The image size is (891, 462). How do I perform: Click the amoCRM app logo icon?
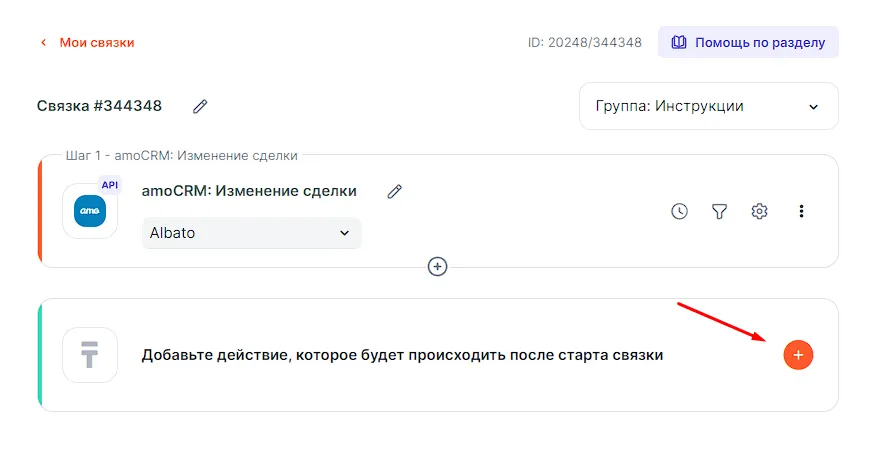(90, 211)
